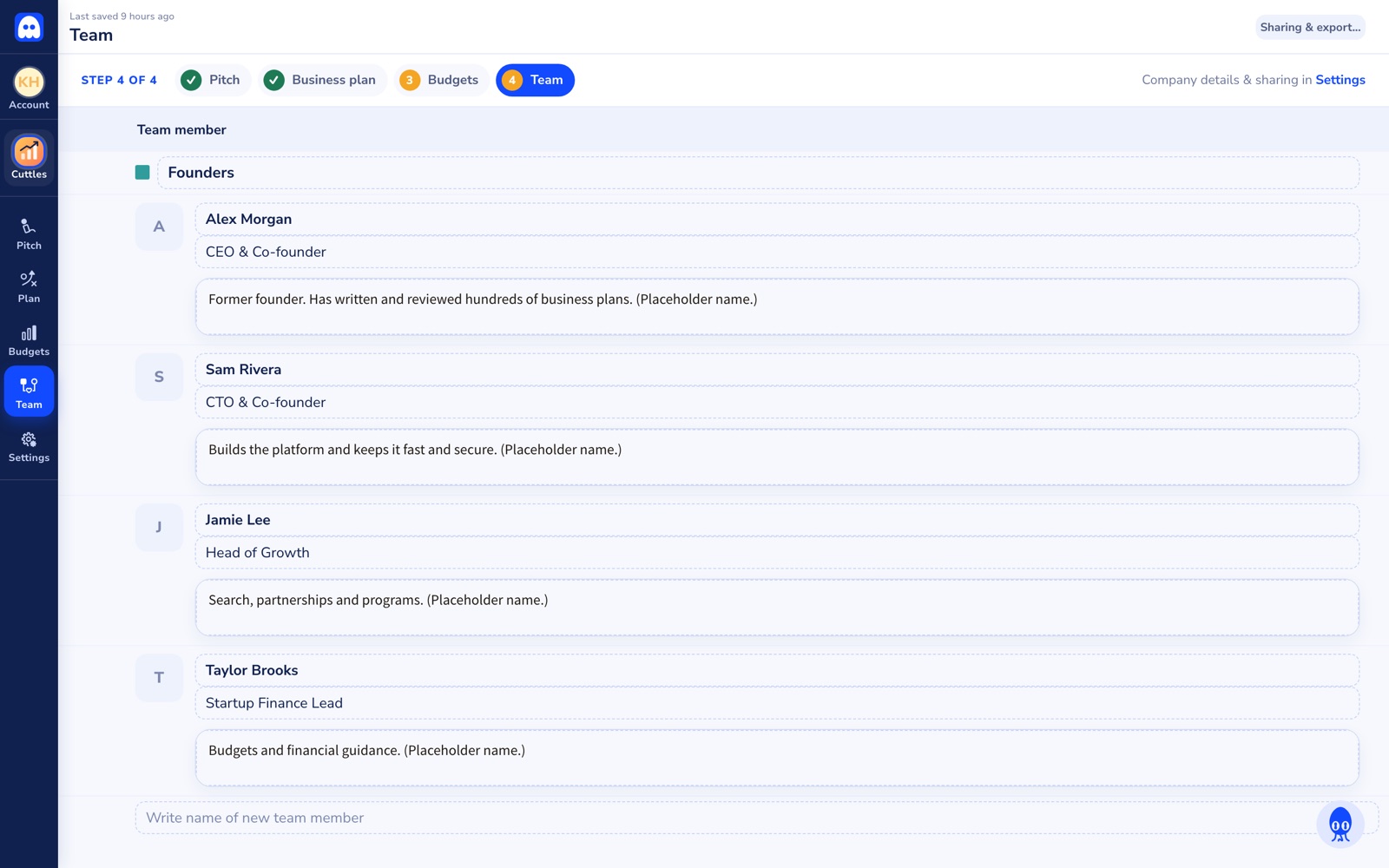Follow the Settings link for company details
The width and height of the screenshot is (1389, 868).
pos(1340,80)
